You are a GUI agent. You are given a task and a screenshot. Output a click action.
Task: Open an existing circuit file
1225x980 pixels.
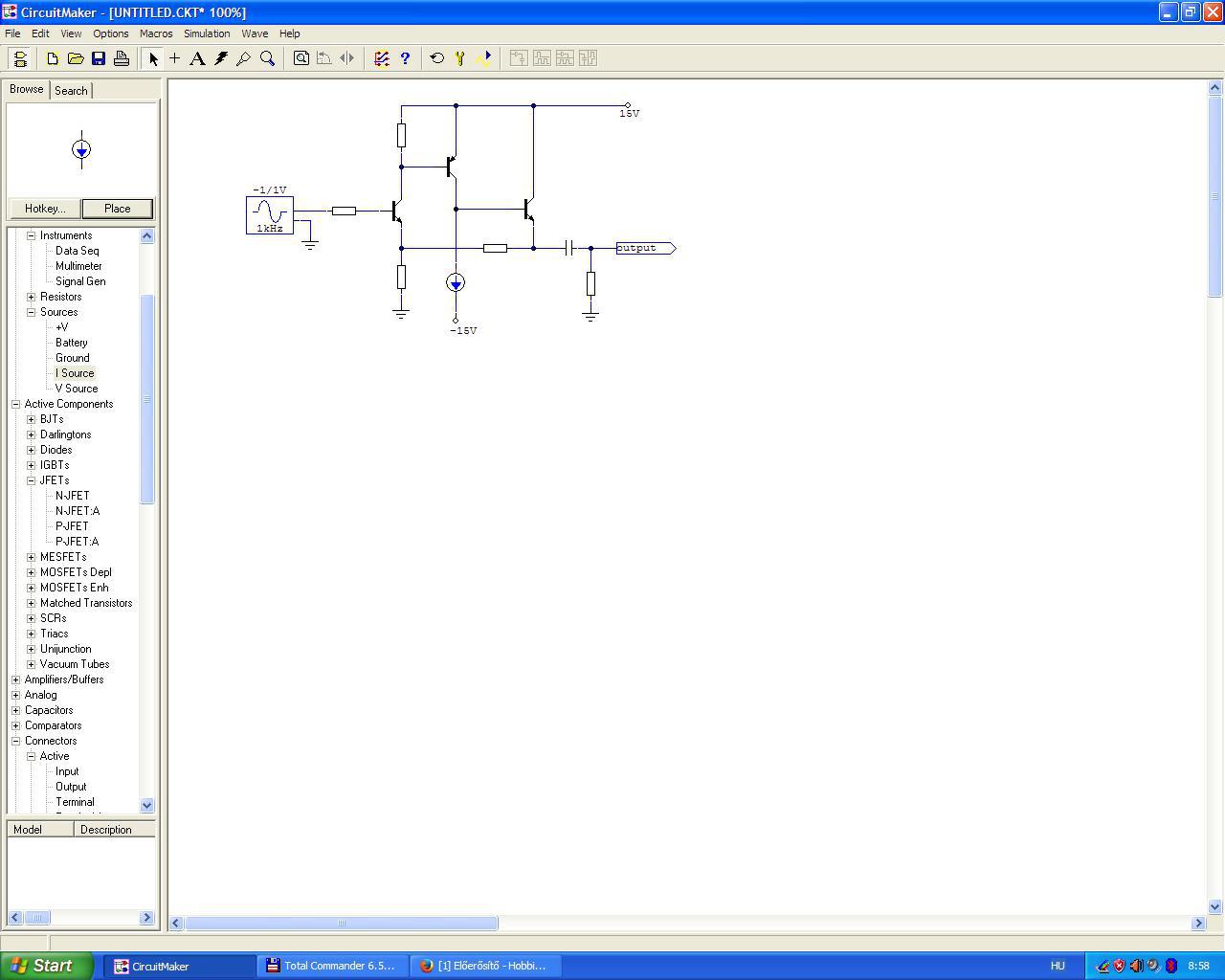click(x=76, y=58)
